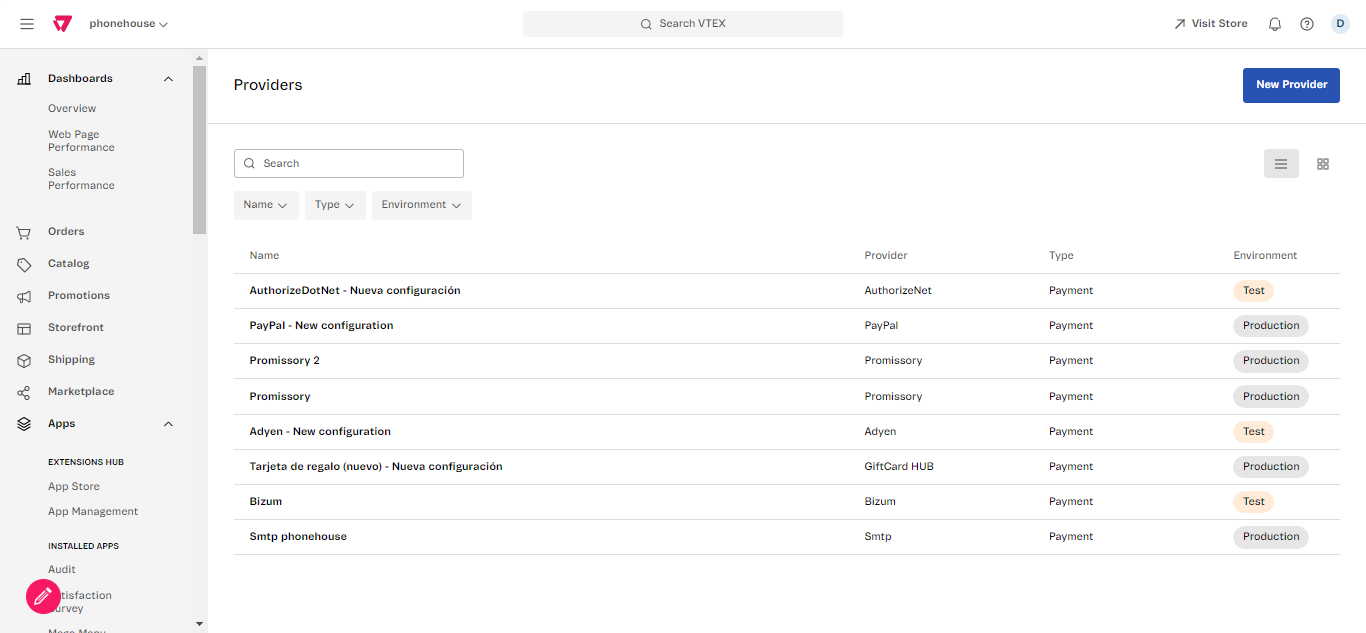Click the pink pencil edit button

click(x=42, y=596)
